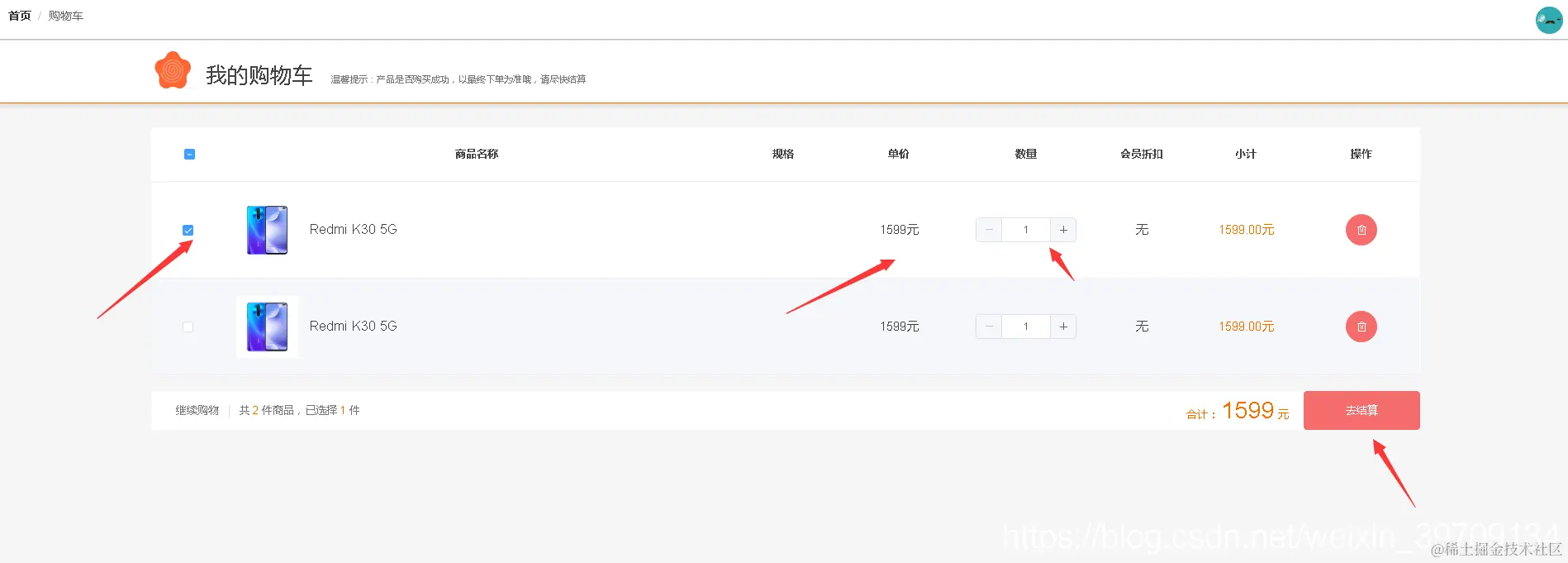Click the 购物车 breadcrumb item
Screen dimensions: 1568x563
click(65, 16)
